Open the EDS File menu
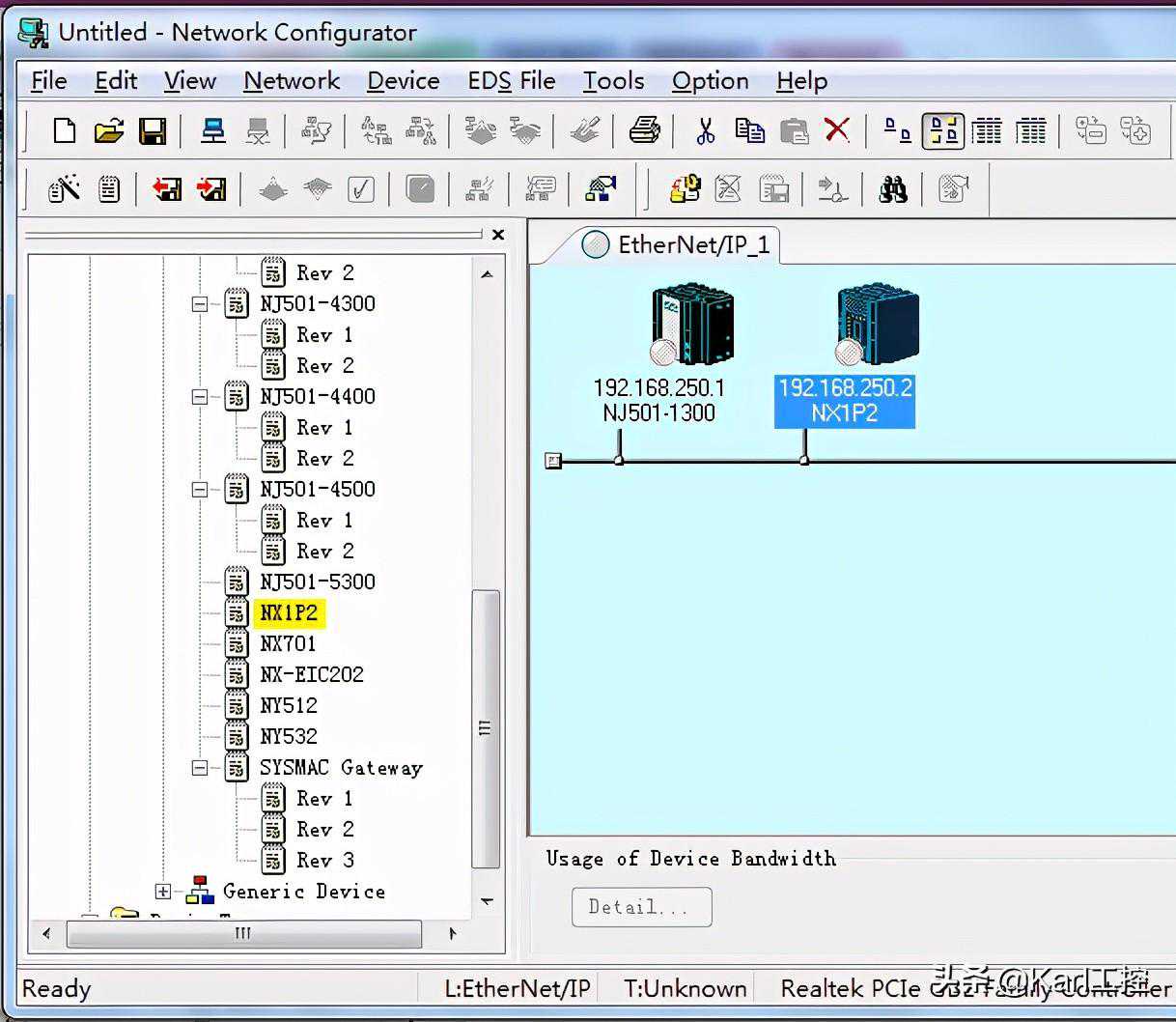This screenshot has height=1022, width=1176. (x=511, y=81)
